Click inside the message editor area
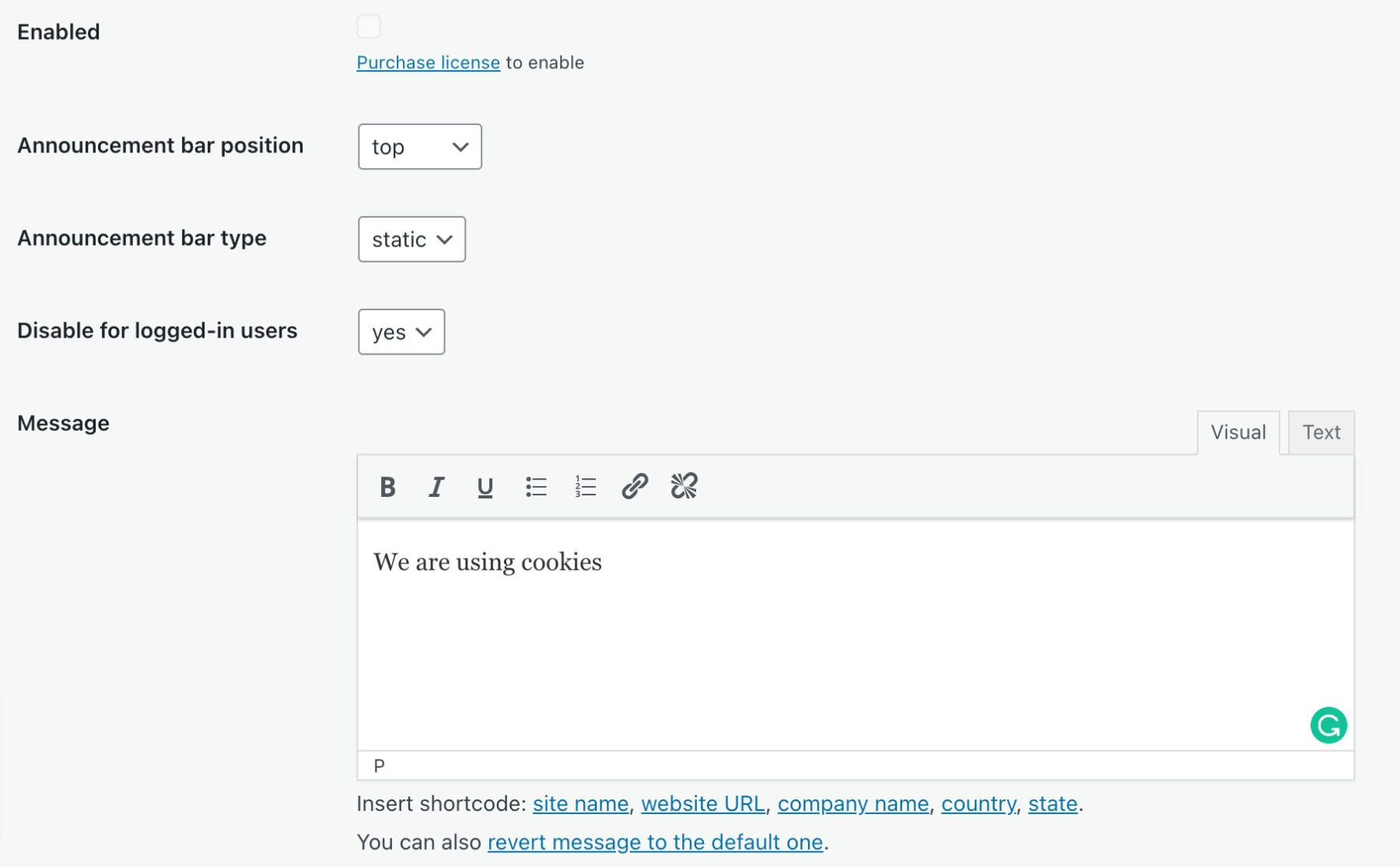This screenshot has width=1400, height=867. tap(778, 622)
